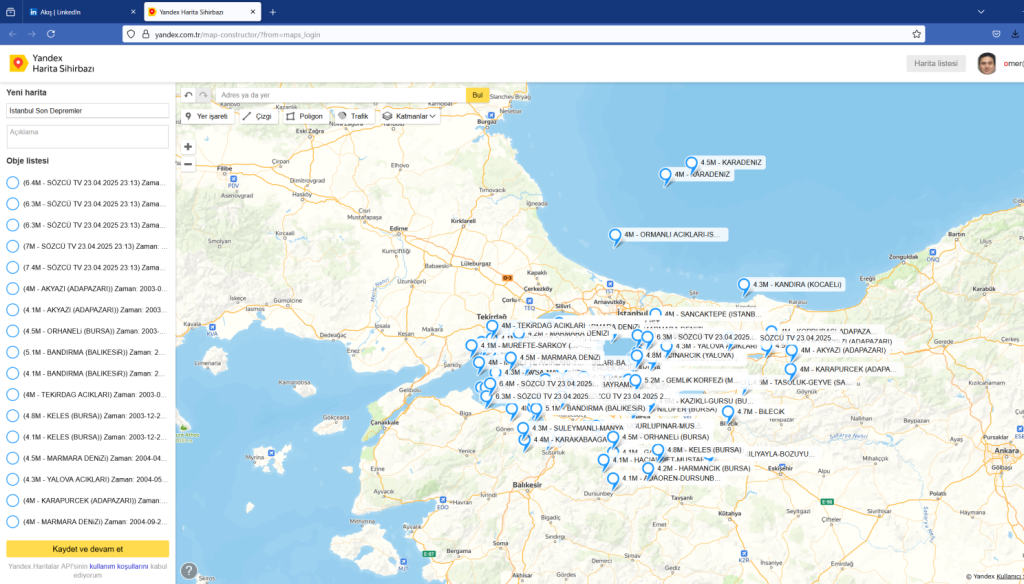Click 'Kaydet ve devam et' button

[x=88, y=549]
